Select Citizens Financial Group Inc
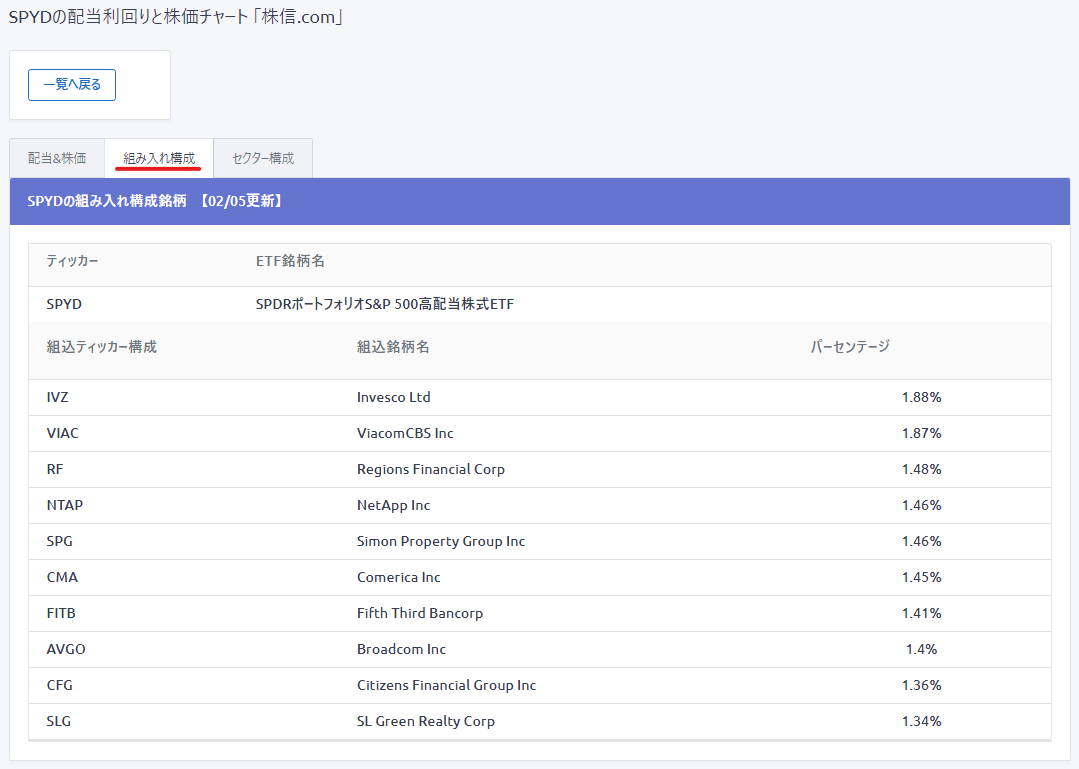Viewport: 1079px width, 769px height. pos(446,685)
